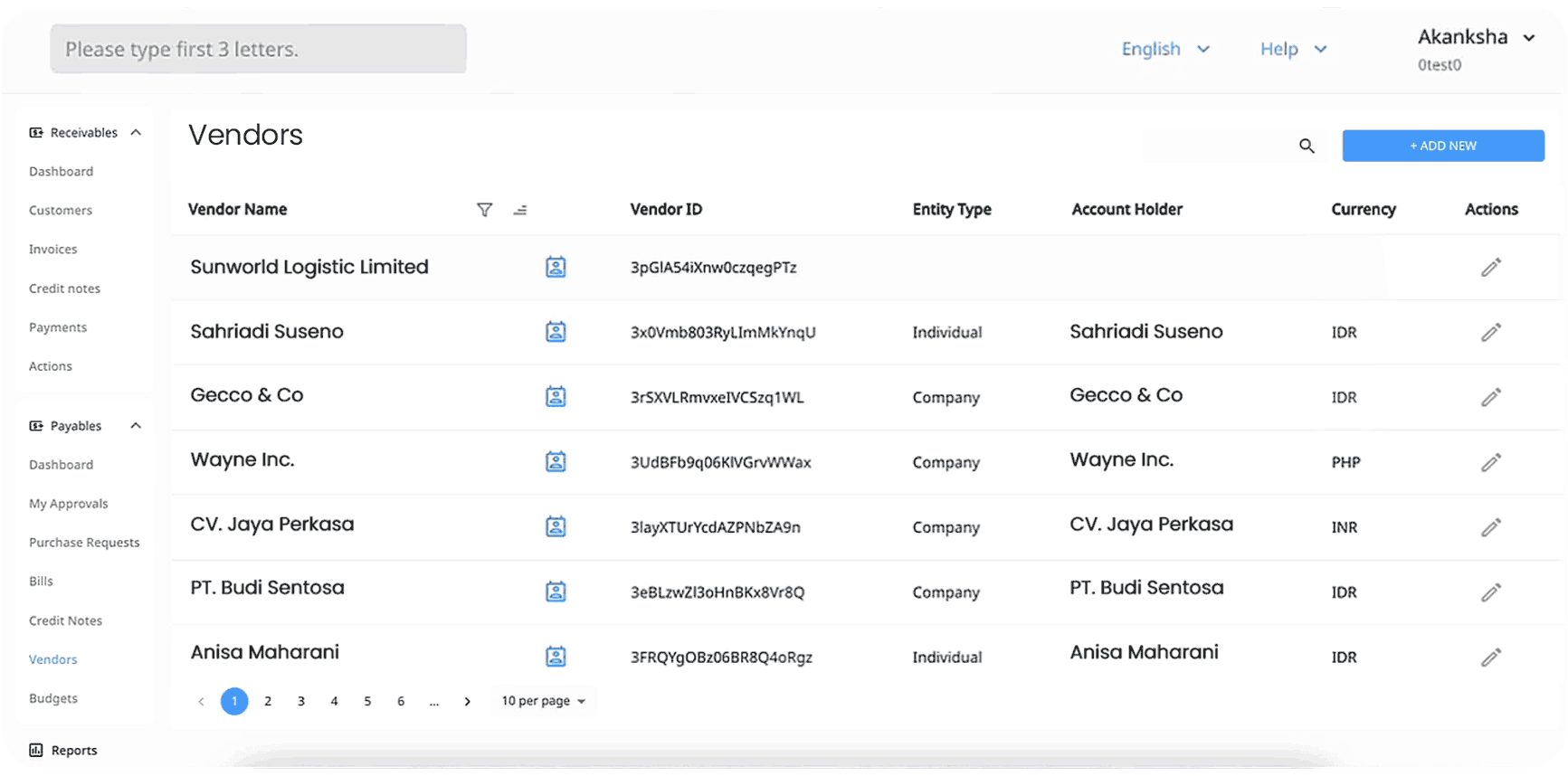Jump to page 4 of vendors

(x=334, y=701)
